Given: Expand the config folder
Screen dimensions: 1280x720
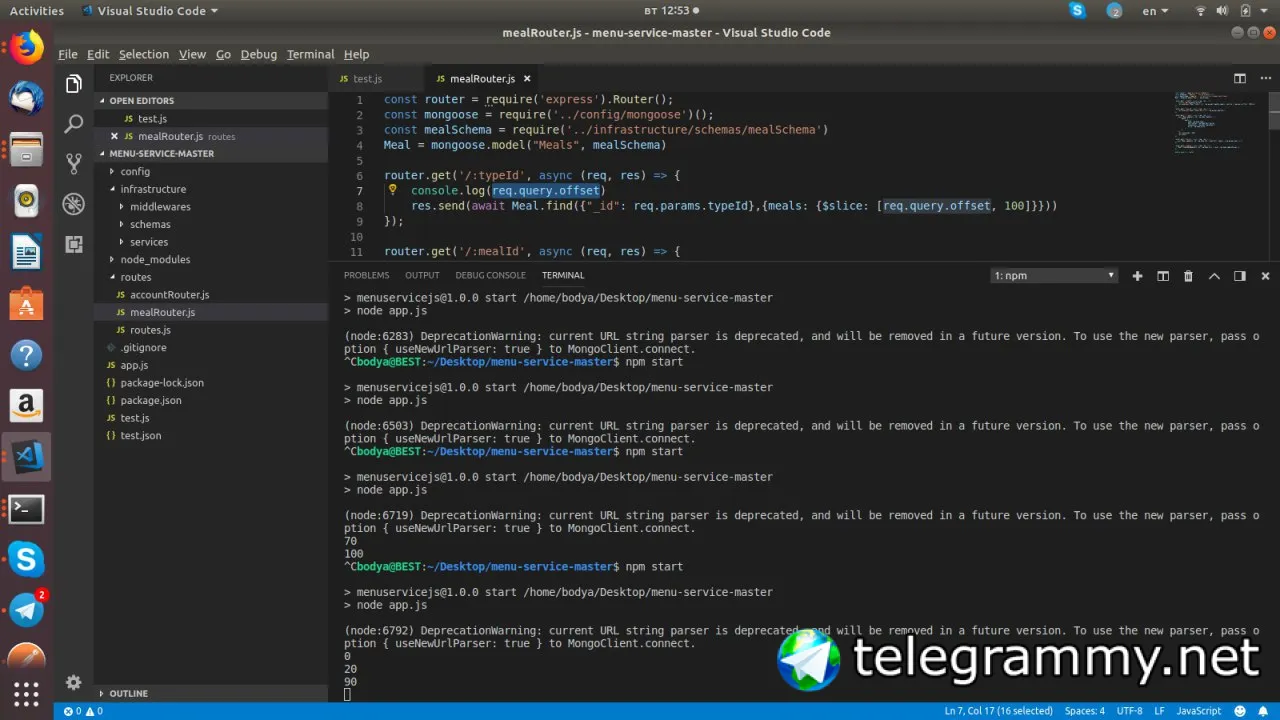Looking at the screenshot, I should [x=135, y=172].
